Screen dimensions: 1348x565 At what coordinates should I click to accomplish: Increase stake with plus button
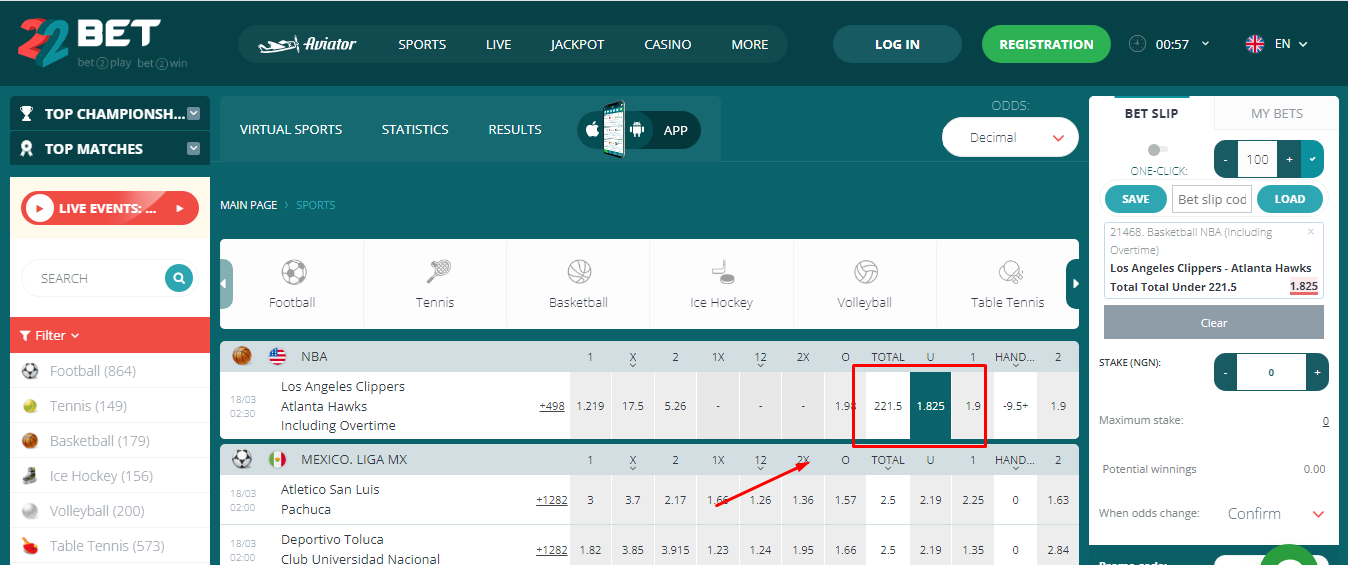pos(1318,372)
